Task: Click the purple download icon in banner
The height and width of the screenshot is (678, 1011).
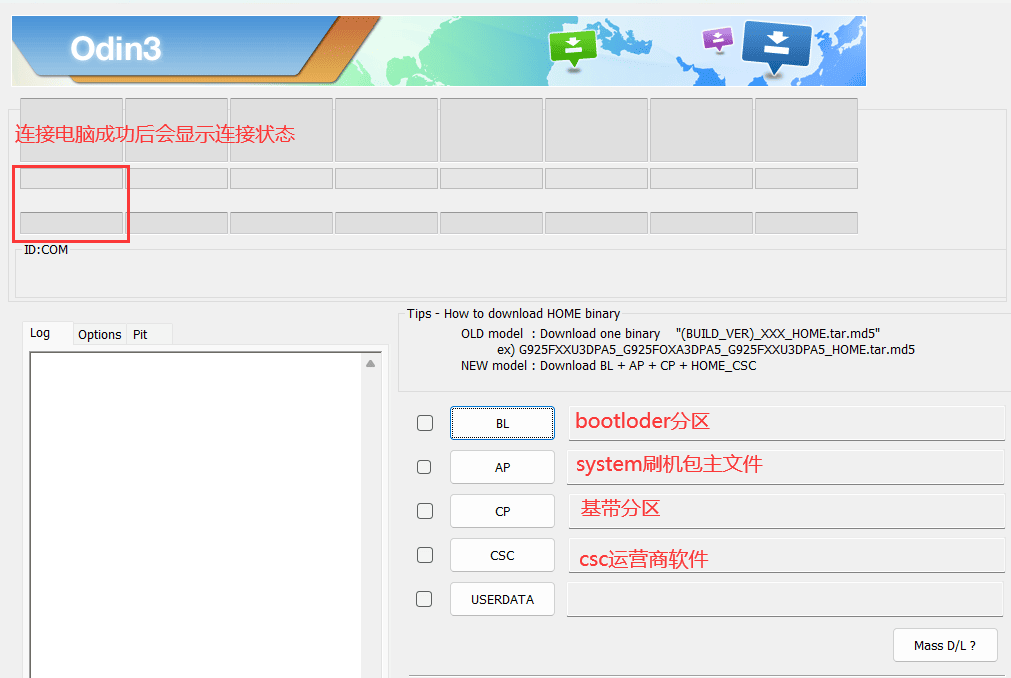Action: pyautogui.click(x=718, y=39)
